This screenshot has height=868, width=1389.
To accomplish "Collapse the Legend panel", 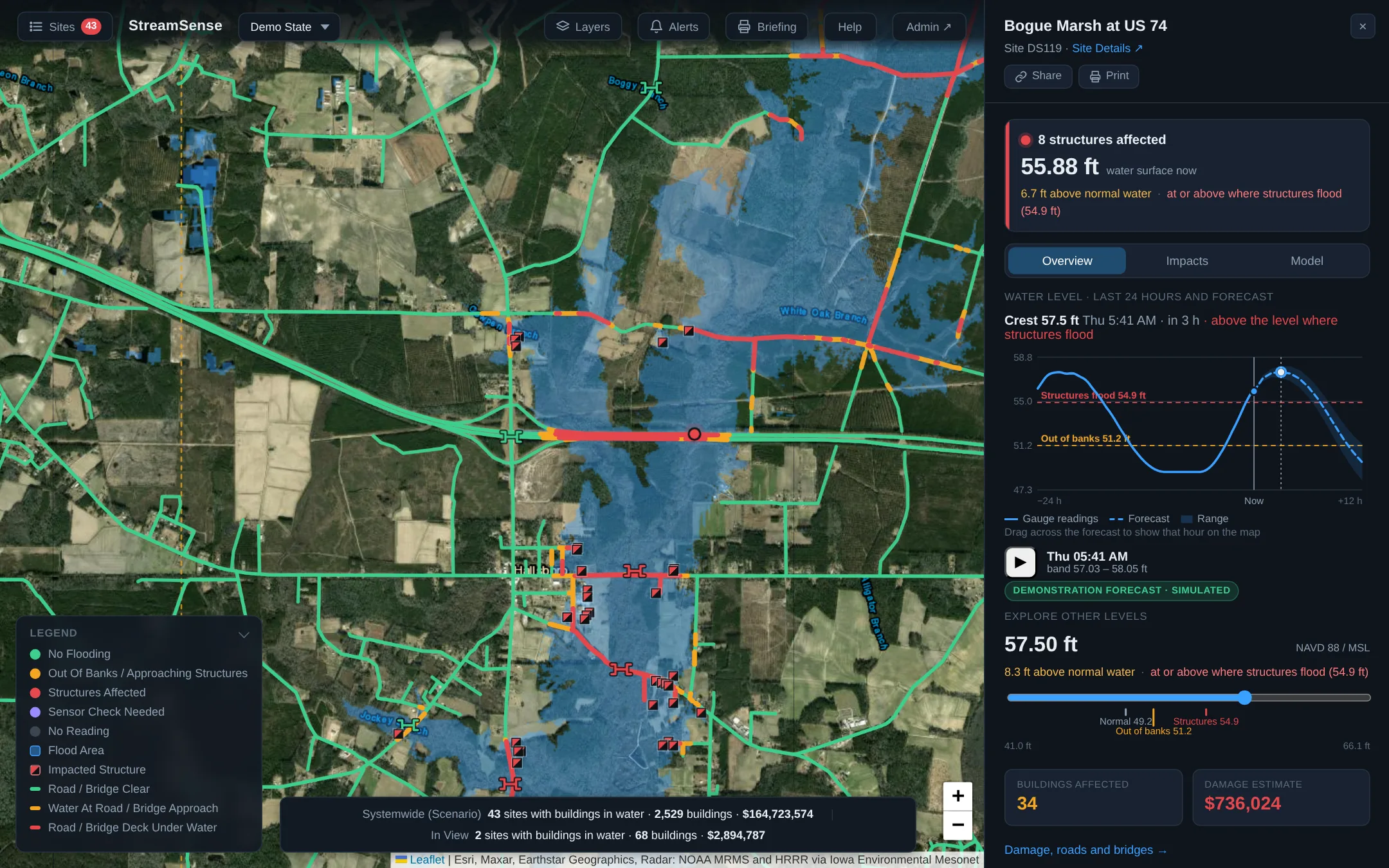I will point(244,635).
